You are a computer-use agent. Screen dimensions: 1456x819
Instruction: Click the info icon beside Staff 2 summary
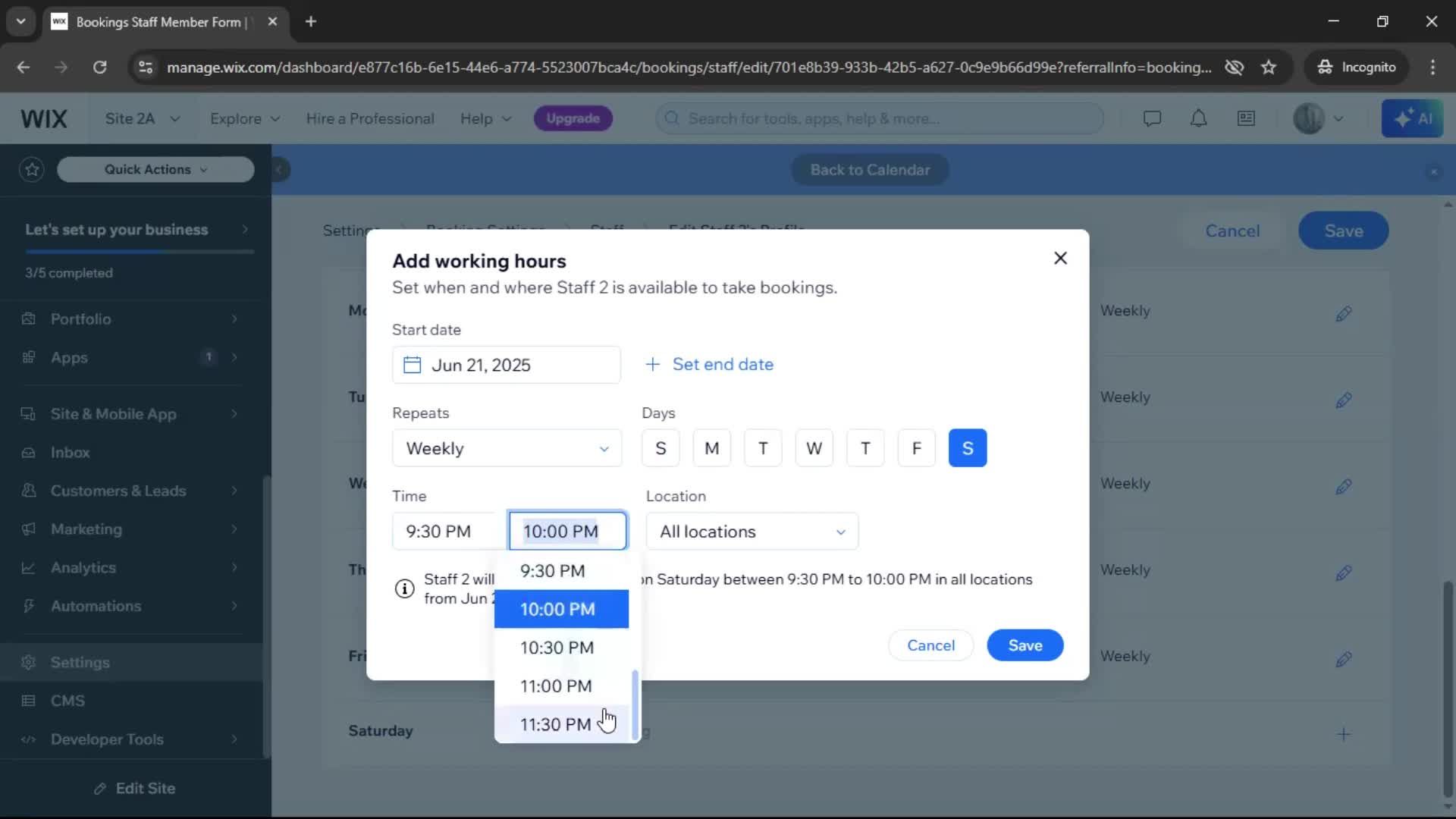tap(404, 588)
